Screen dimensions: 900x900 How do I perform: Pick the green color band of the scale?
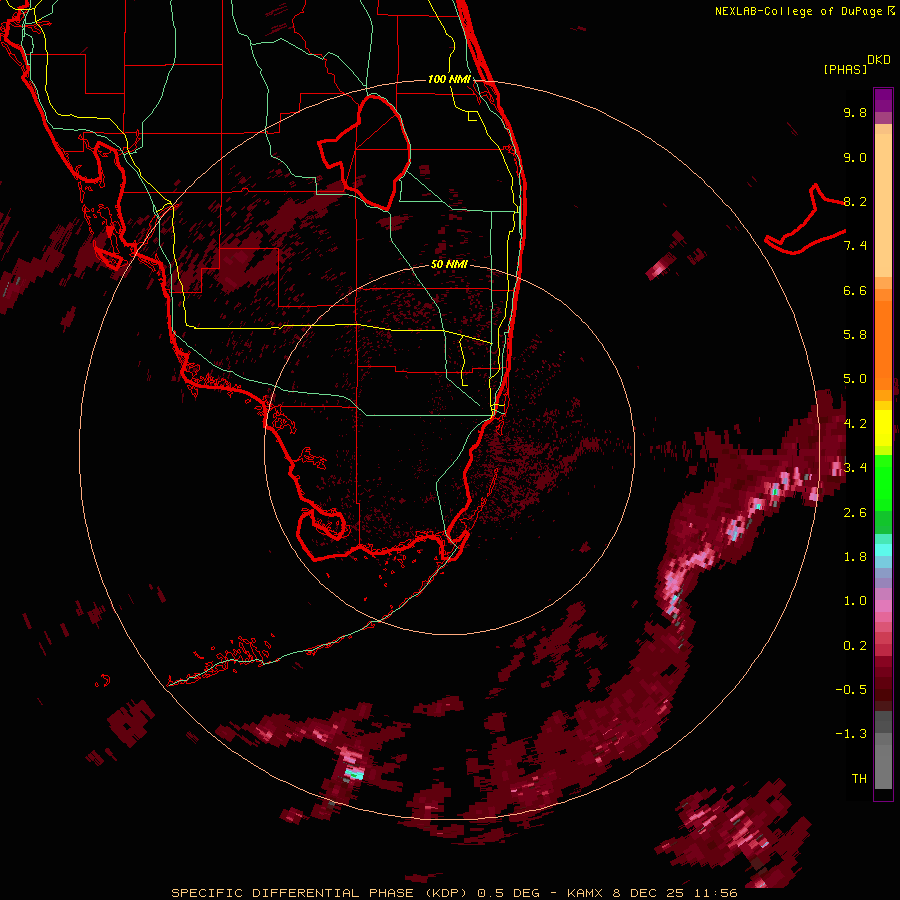coord(883,482)
